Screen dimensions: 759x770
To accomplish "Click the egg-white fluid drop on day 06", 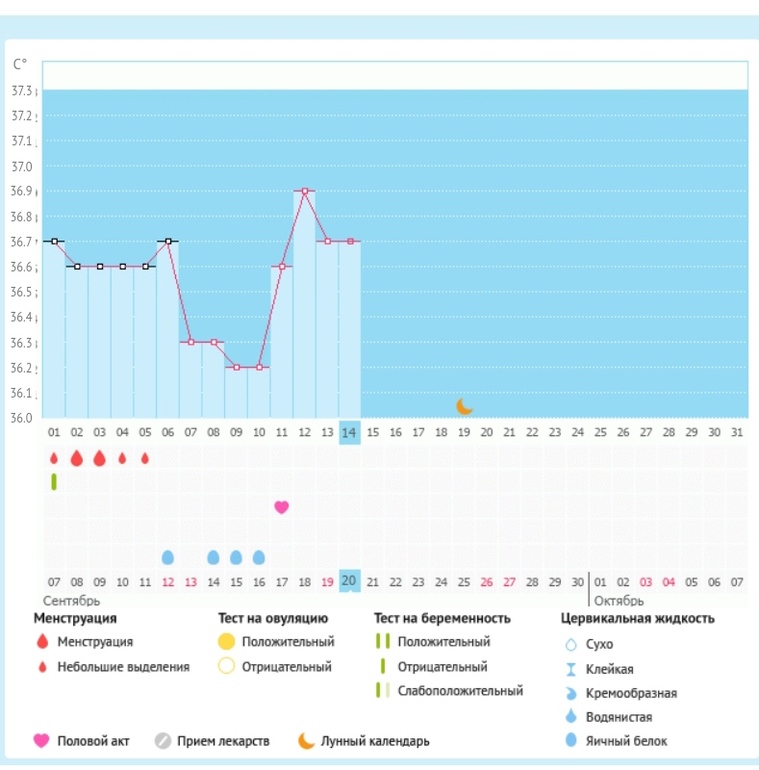I will pyautogui.click(x=168, y=557).
